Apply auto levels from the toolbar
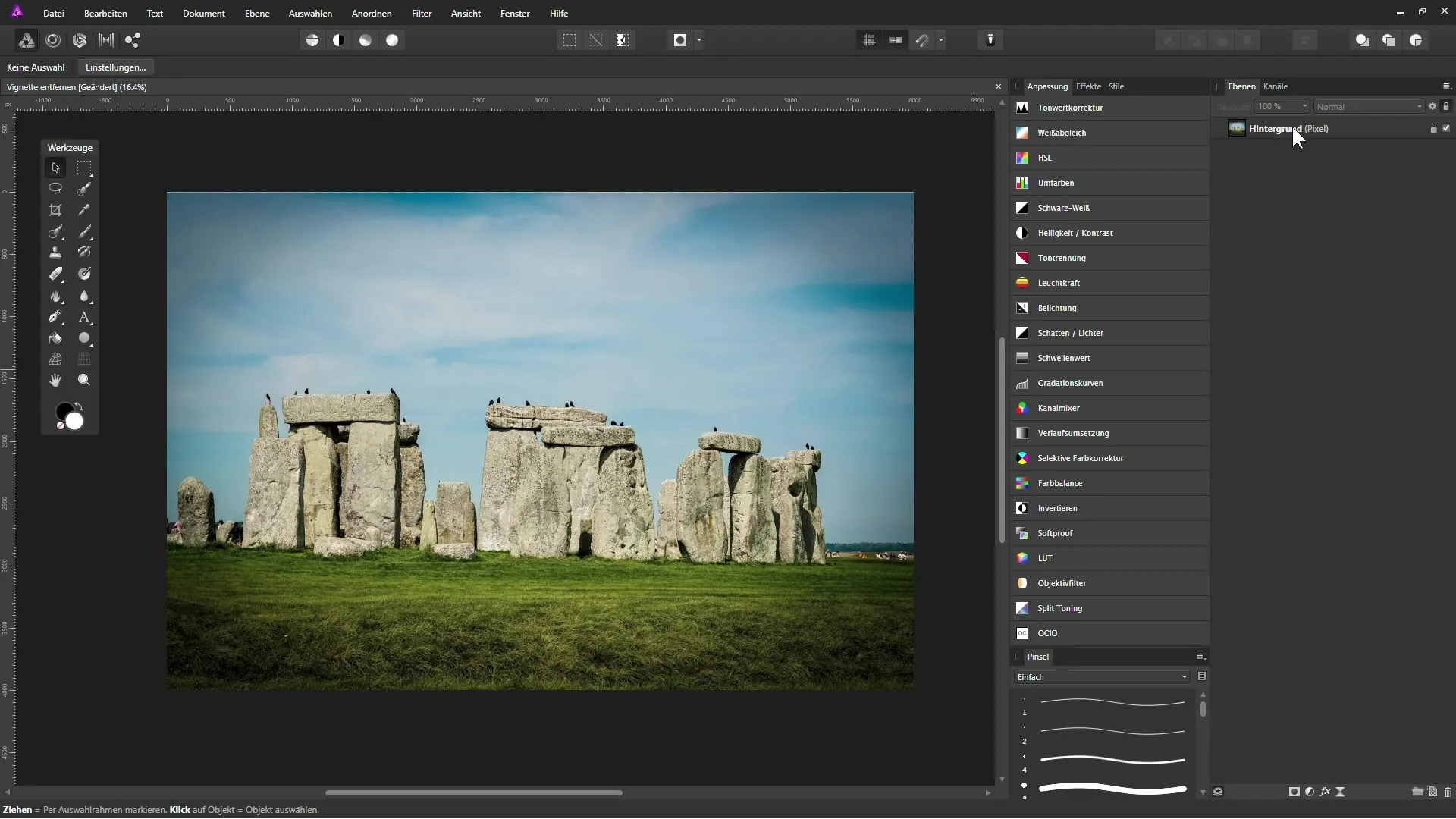Viewport: 1456px width, 819px height. (x=312, y=40)
